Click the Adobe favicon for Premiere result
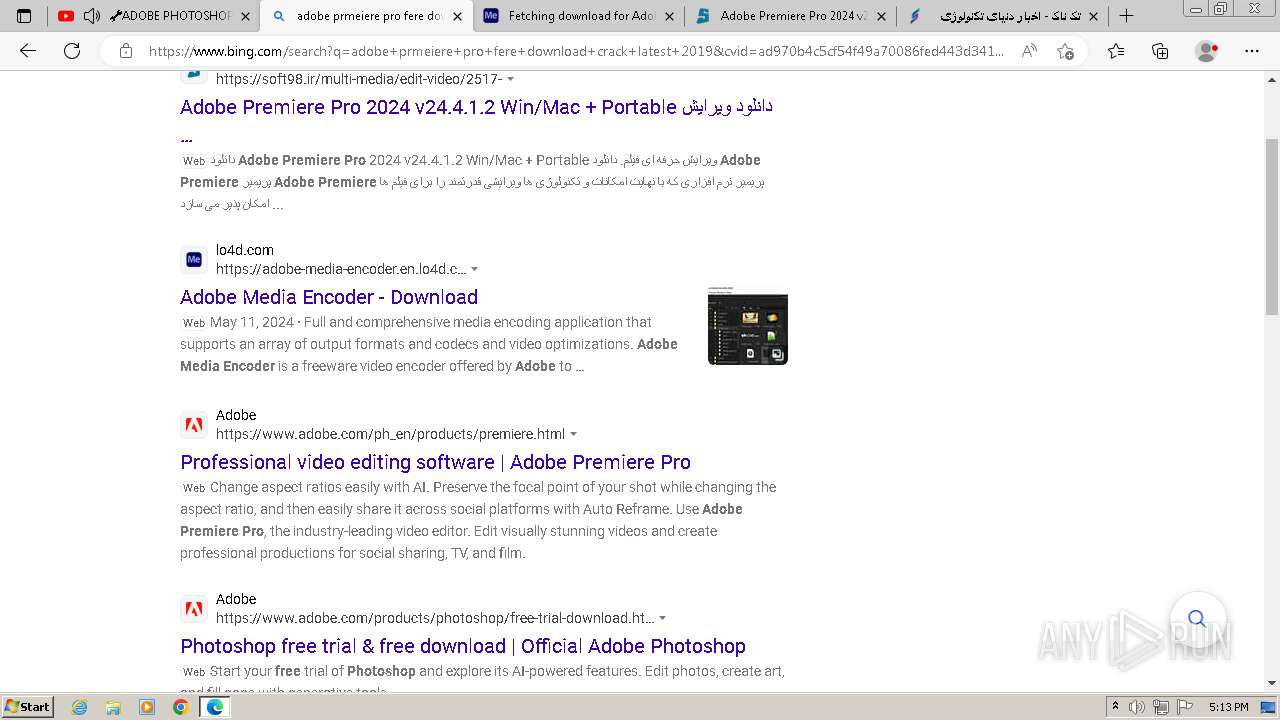The image size is (1280, 720). (194, 425)
